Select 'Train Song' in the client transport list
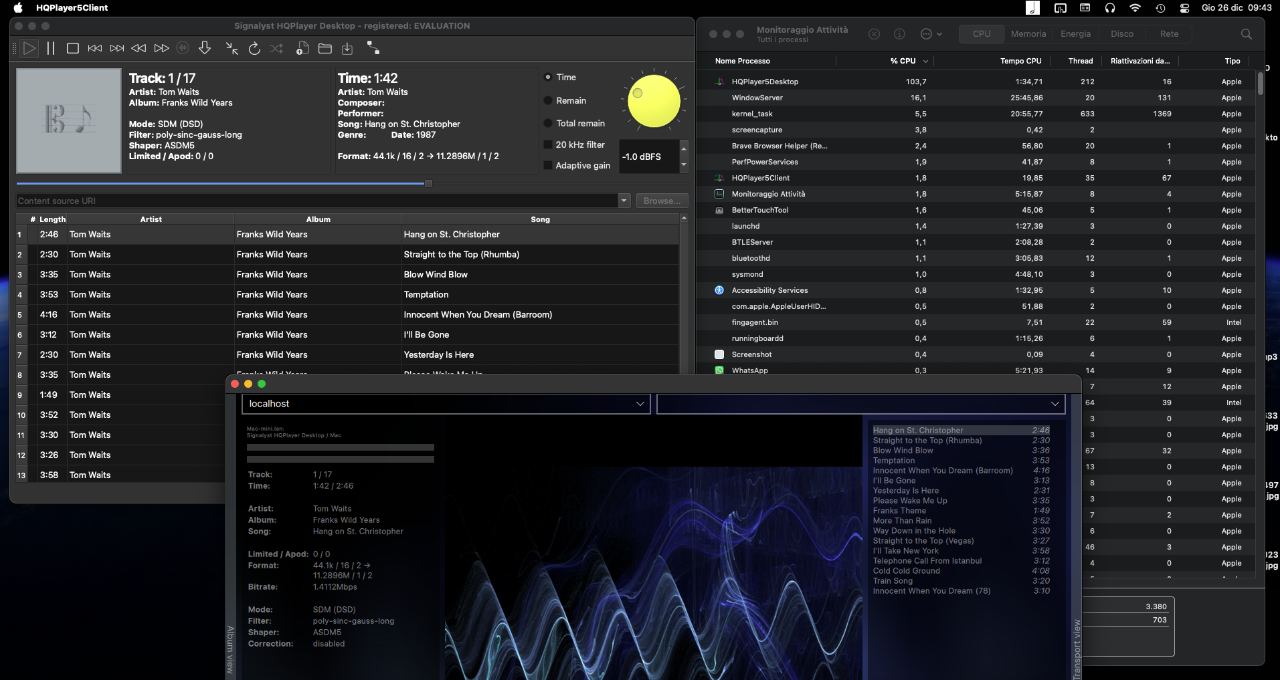Viewport: 1280px width, 680px height. (961, 581)
